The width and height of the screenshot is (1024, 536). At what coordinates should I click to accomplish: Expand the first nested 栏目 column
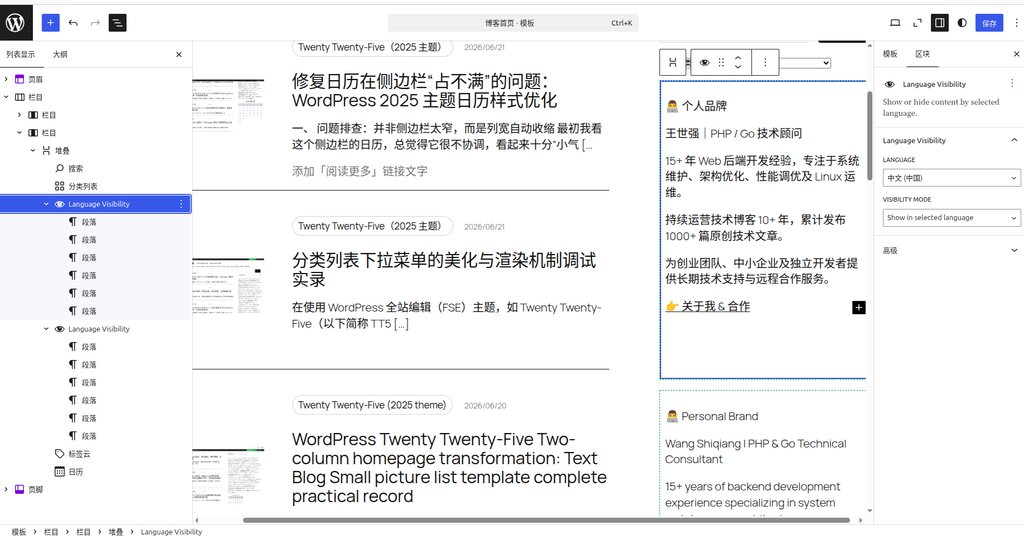click(x=20, y=114)
